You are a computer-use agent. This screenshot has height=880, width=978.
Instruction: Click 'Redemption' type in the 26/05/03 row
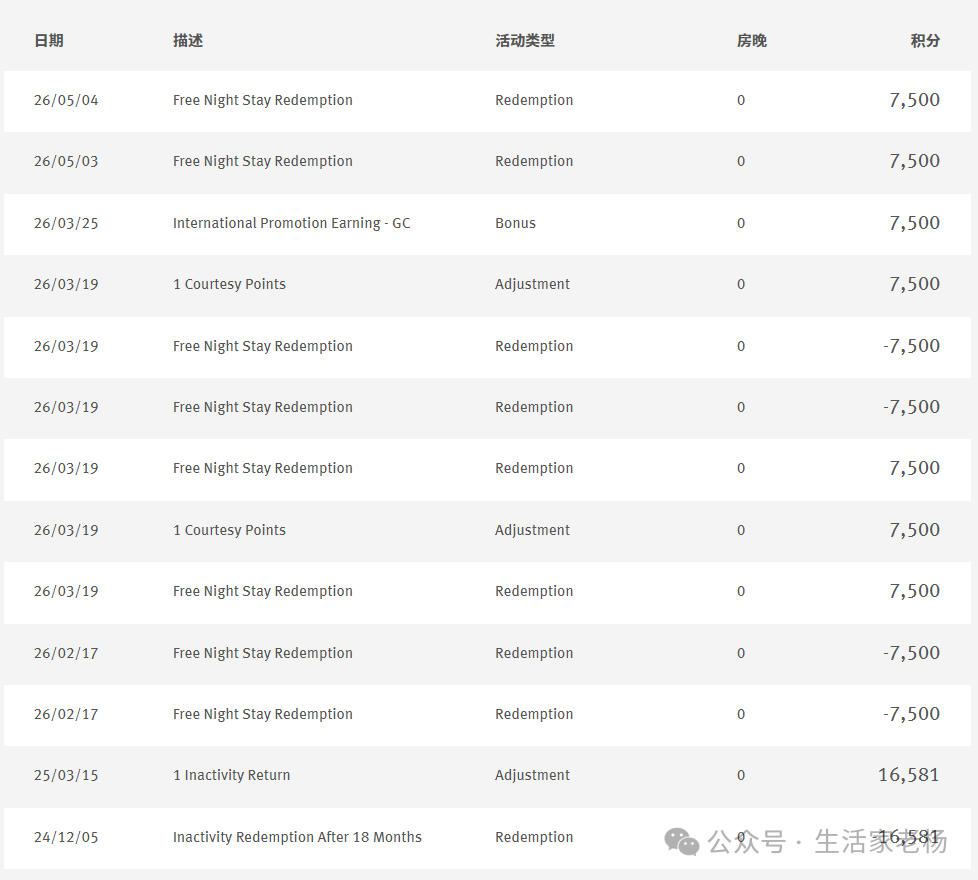click(534, 162)
